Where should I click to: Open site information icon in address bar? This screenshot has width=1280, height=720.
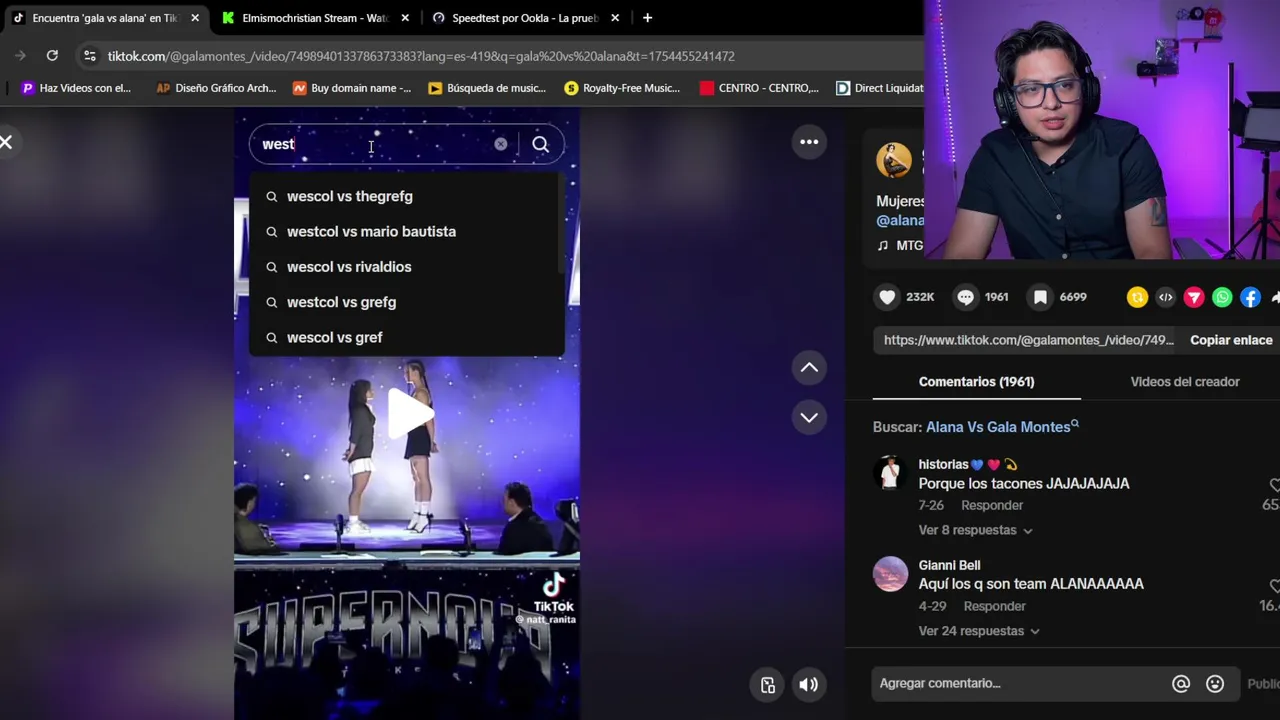point(90,56)
